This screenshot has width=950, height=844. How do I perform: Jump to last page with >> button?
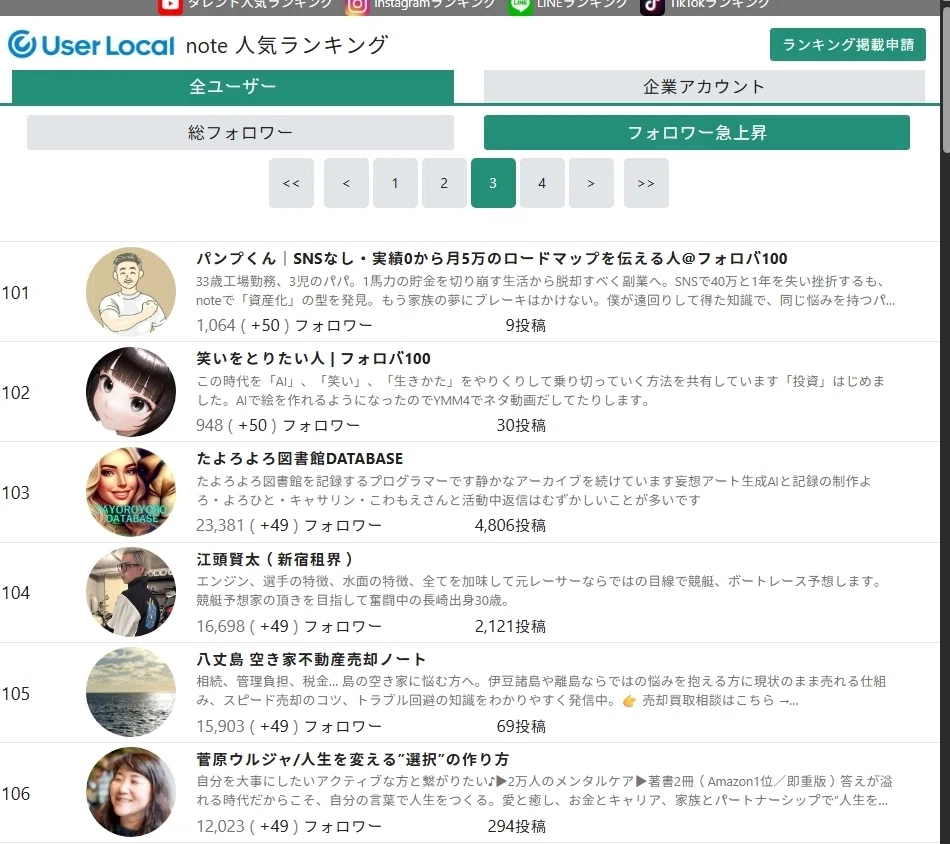[646, 183]
